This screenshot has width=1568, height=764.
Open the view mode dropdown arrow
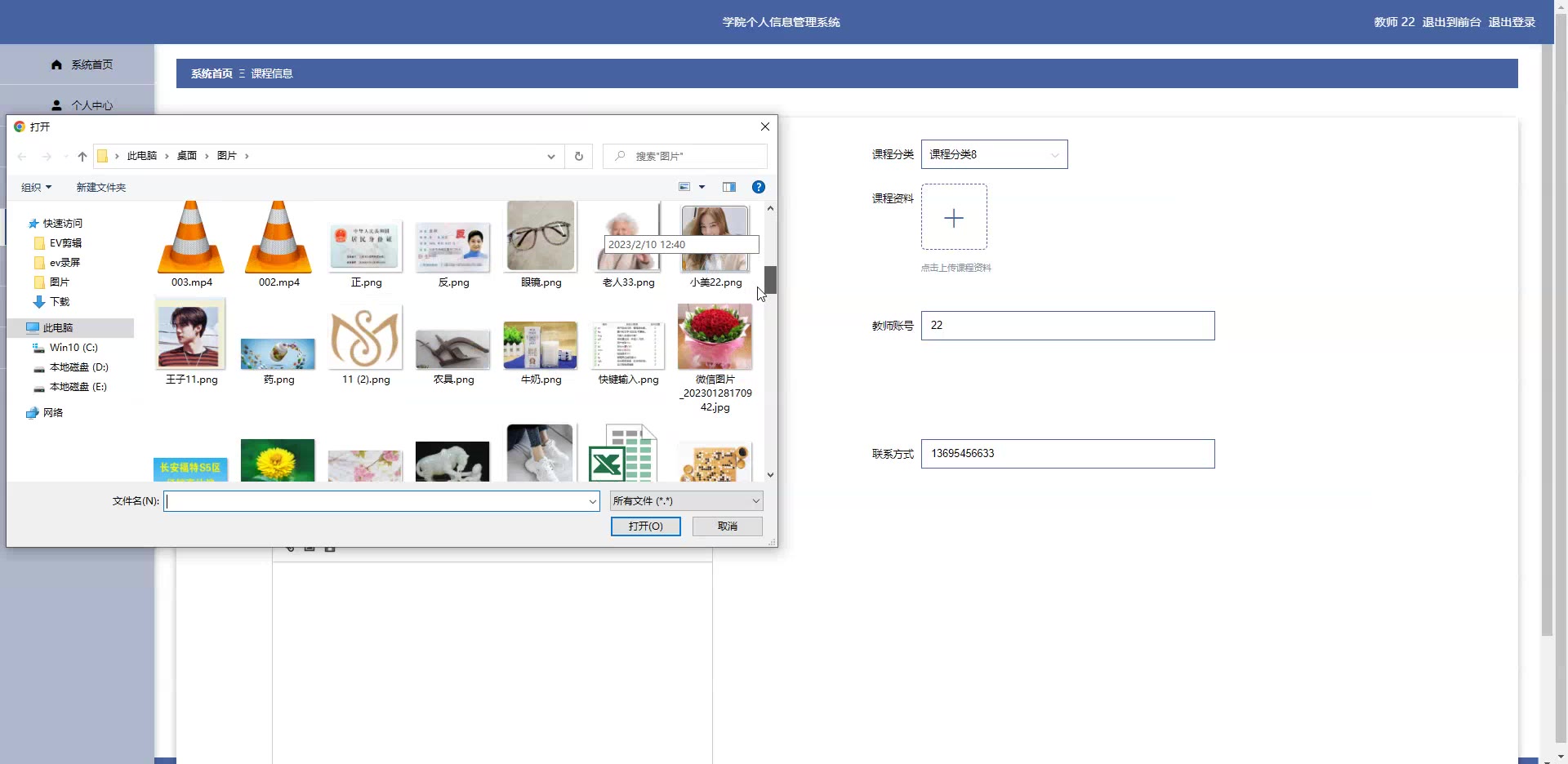click(702, 187)
